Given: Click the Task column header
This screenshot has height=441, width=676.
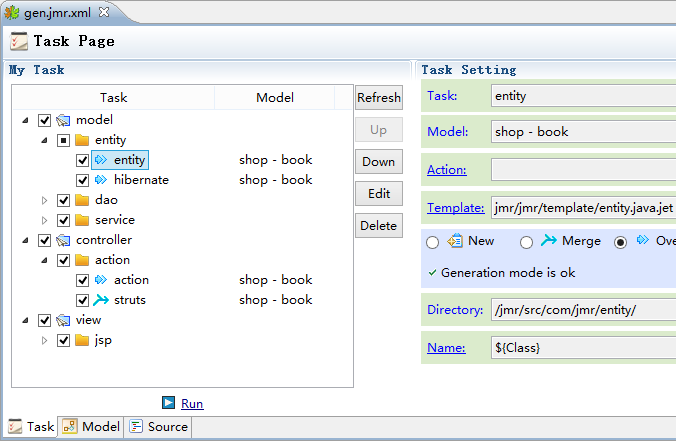Looking at the screenshot, I should tap(113, 97).
